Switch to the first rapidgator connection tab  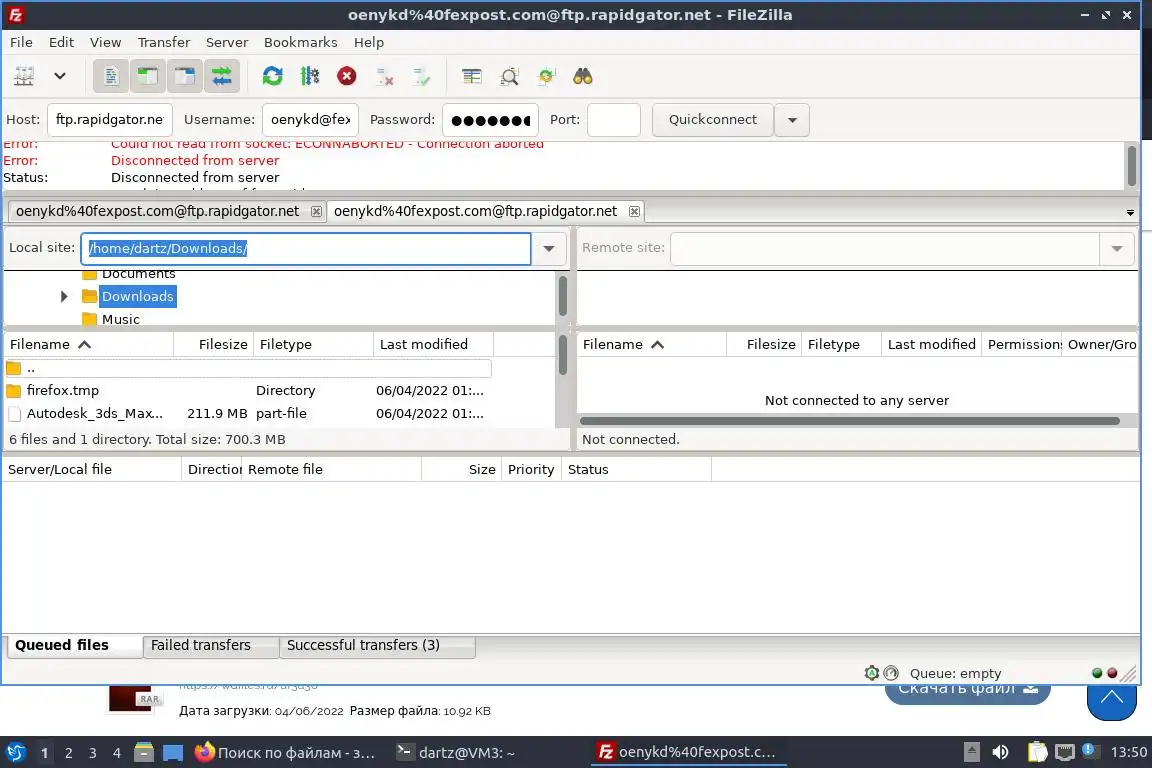point(157,211)
